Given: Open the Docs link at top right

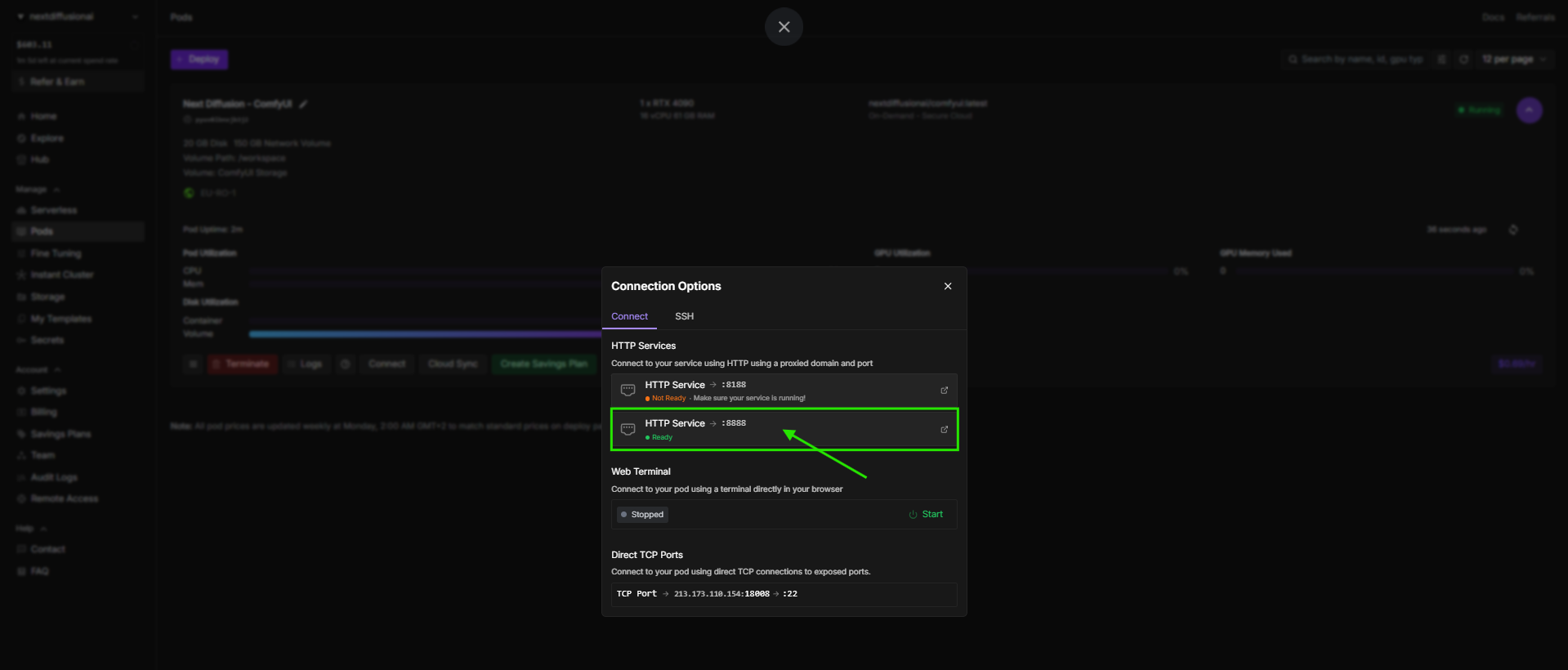Looking at the screenshot, I should [x=1493, y=17].
